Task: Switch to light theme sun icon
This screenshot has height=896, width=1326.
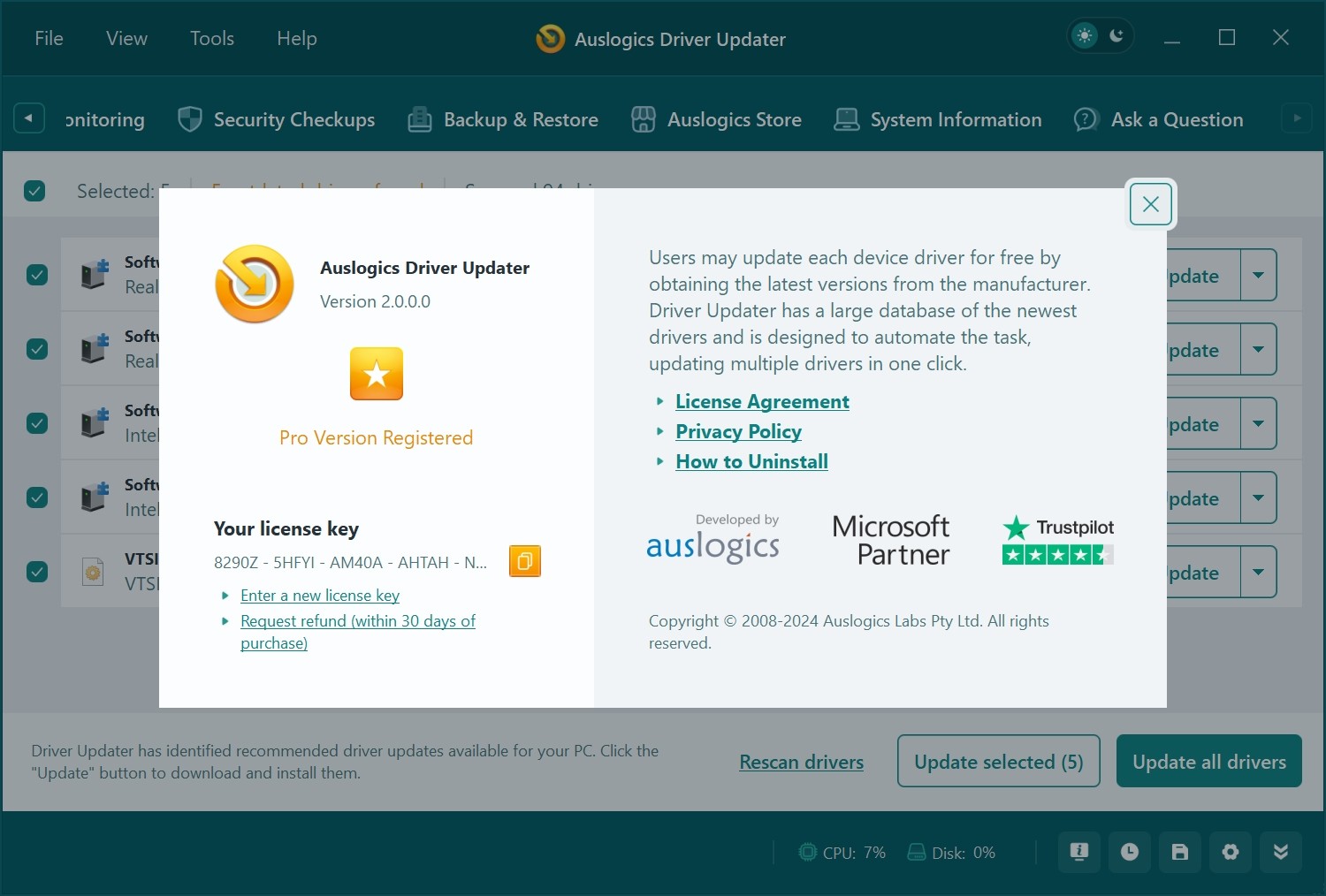Action: 1085,36
